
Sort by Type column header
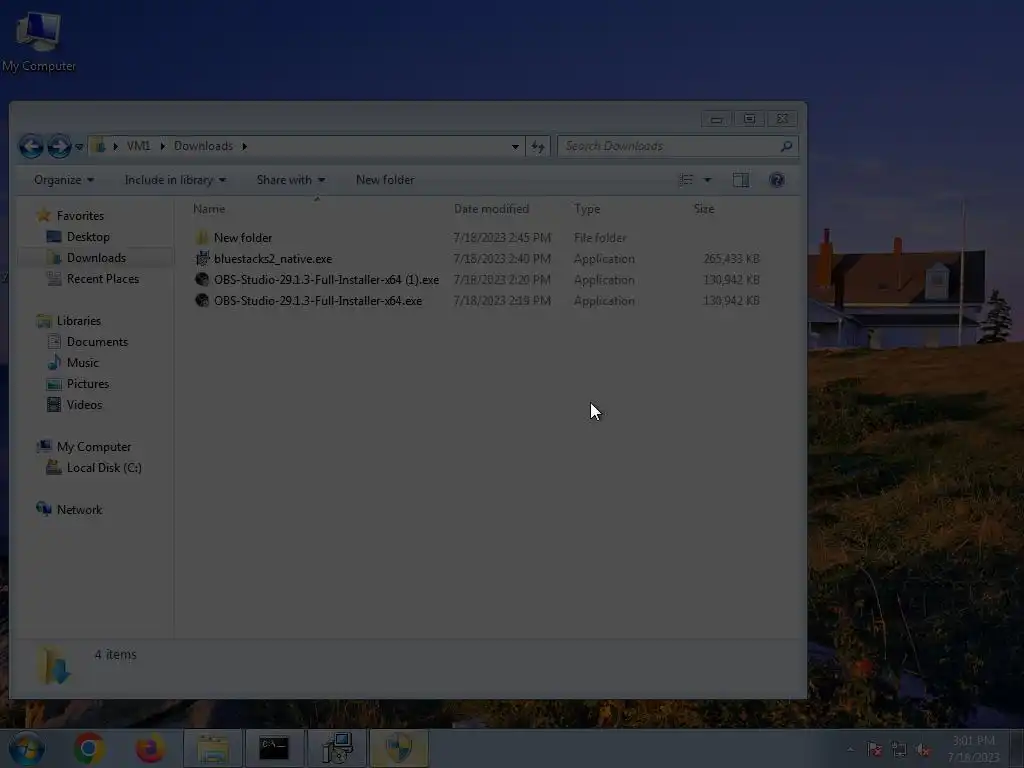click(x=587, y=209)
